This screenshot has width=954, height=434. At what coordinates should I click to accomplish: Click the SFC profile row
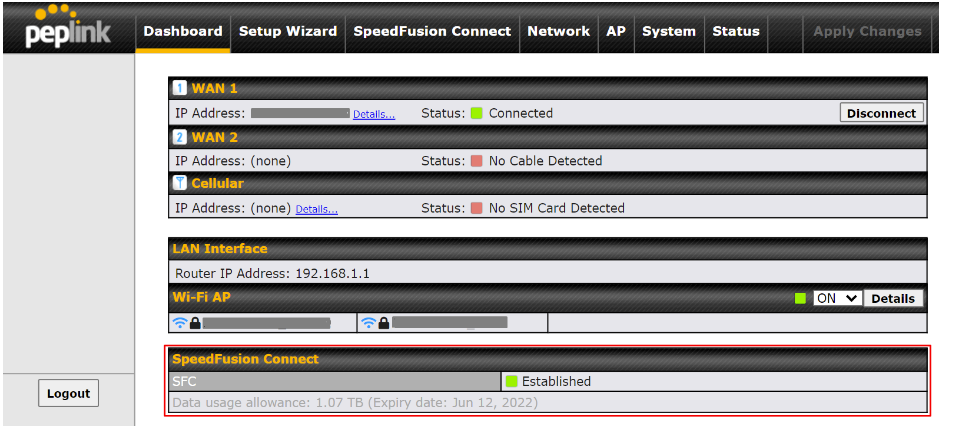[x=335, y=382]
